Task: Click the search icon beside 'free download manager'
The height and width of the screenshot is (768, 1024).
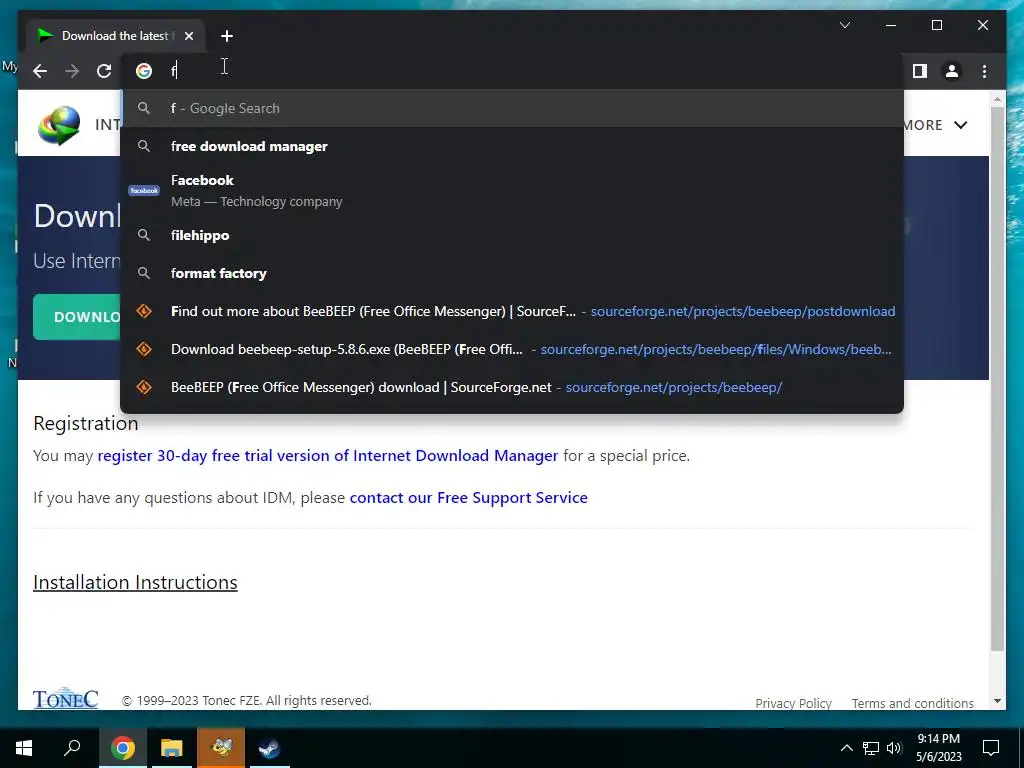Action: [x=144, y=146]
